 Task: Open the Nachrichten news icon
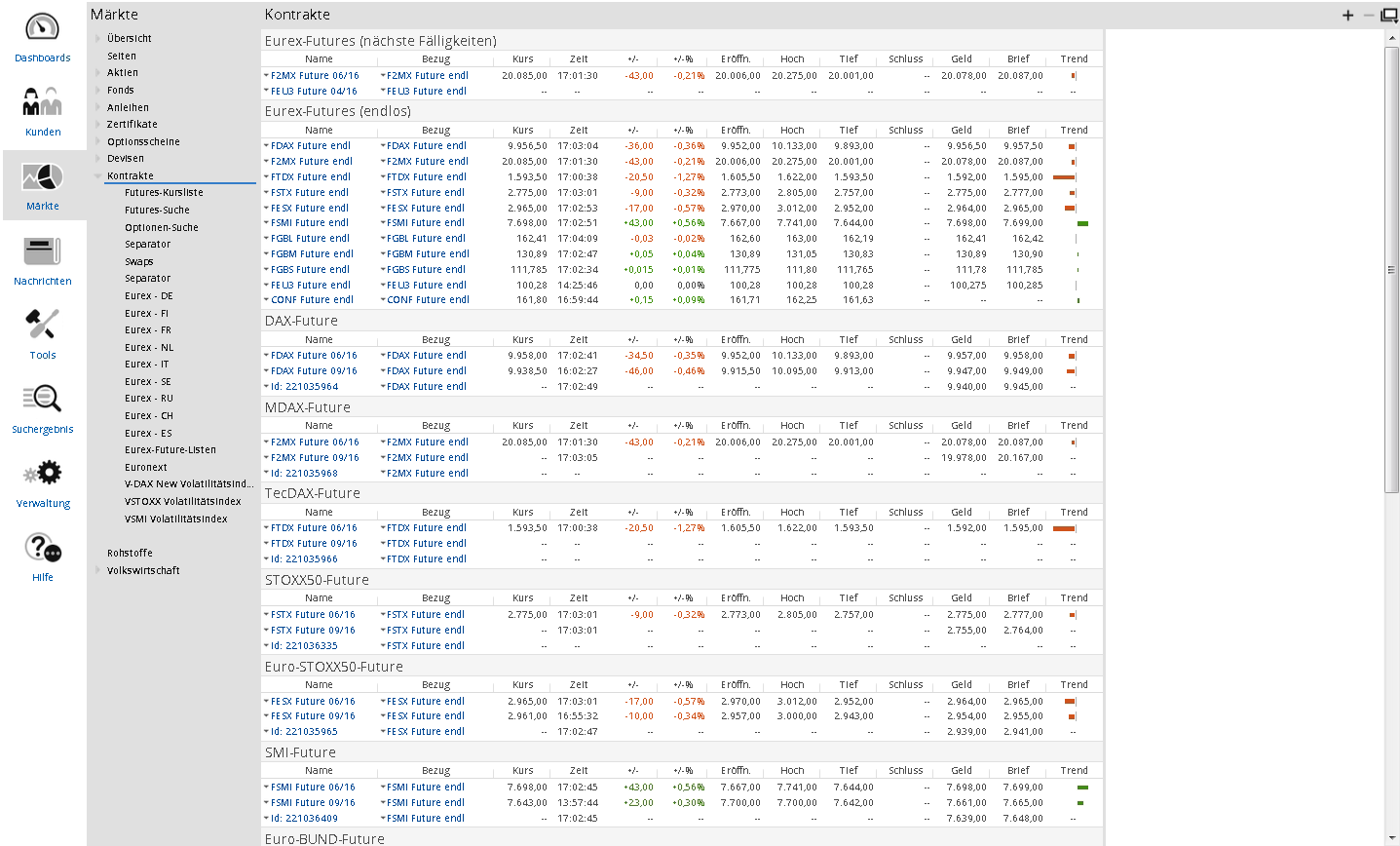pos(43,260)
